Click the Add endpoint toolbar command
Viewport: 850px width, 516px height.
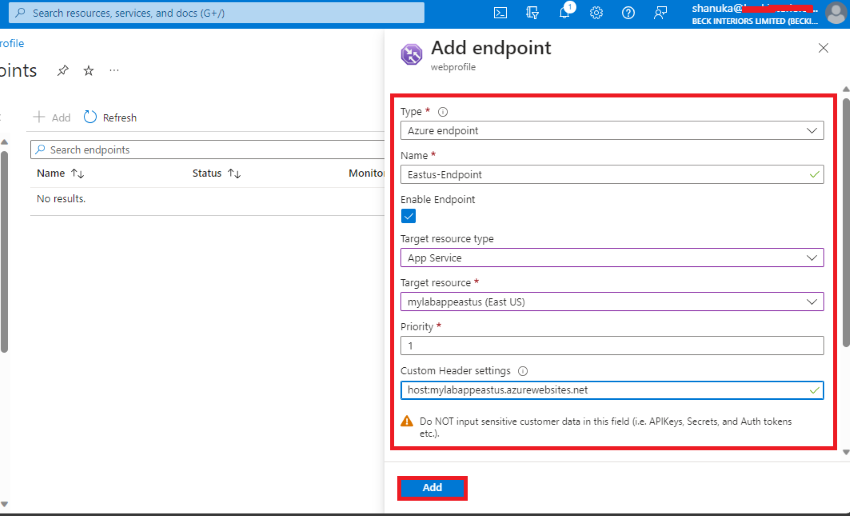[x=52, y=117]
